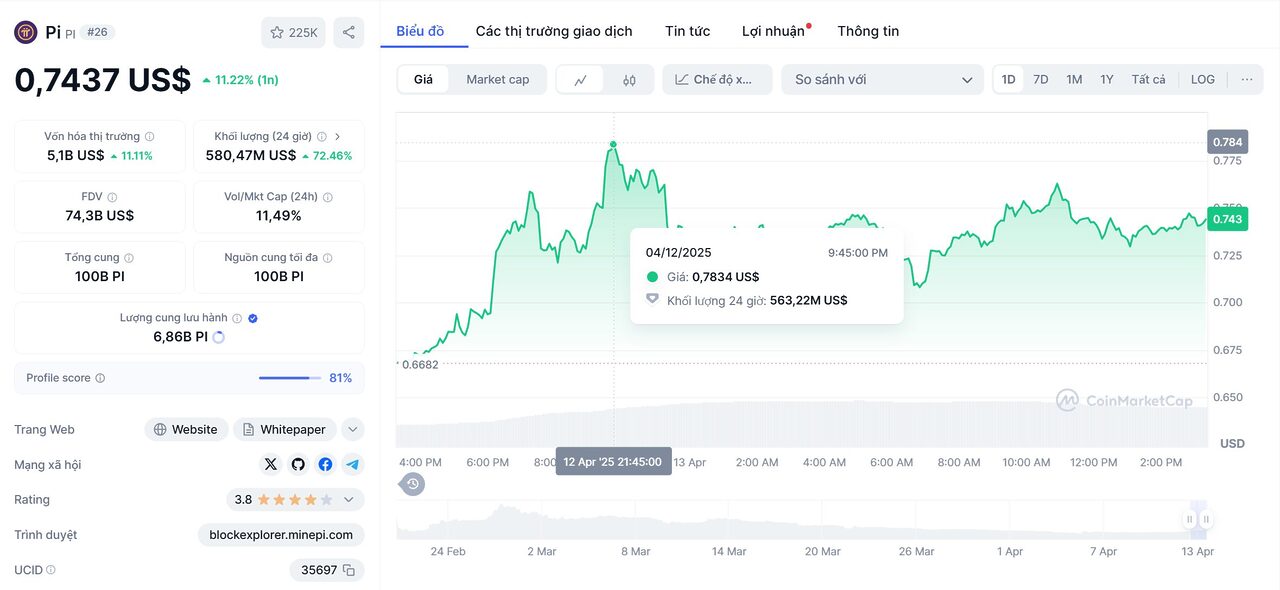Click the Lượng cung lưu hành info icon
Image resolution: width=1280 pixels, height=590 pixels.
[x=237, y=318]
